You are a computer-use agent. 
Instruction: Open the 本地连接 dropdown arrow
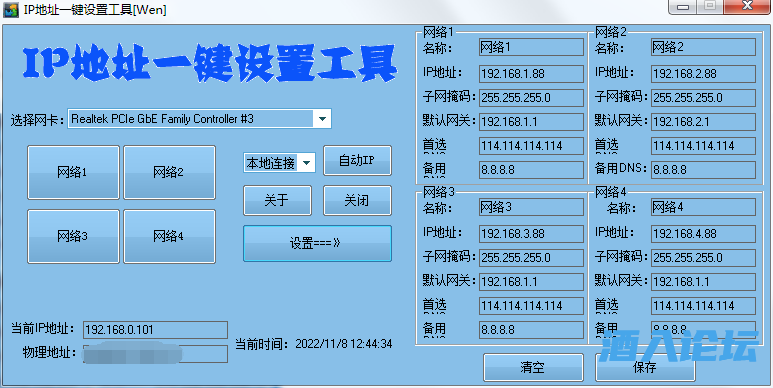(x=307, y=163)
